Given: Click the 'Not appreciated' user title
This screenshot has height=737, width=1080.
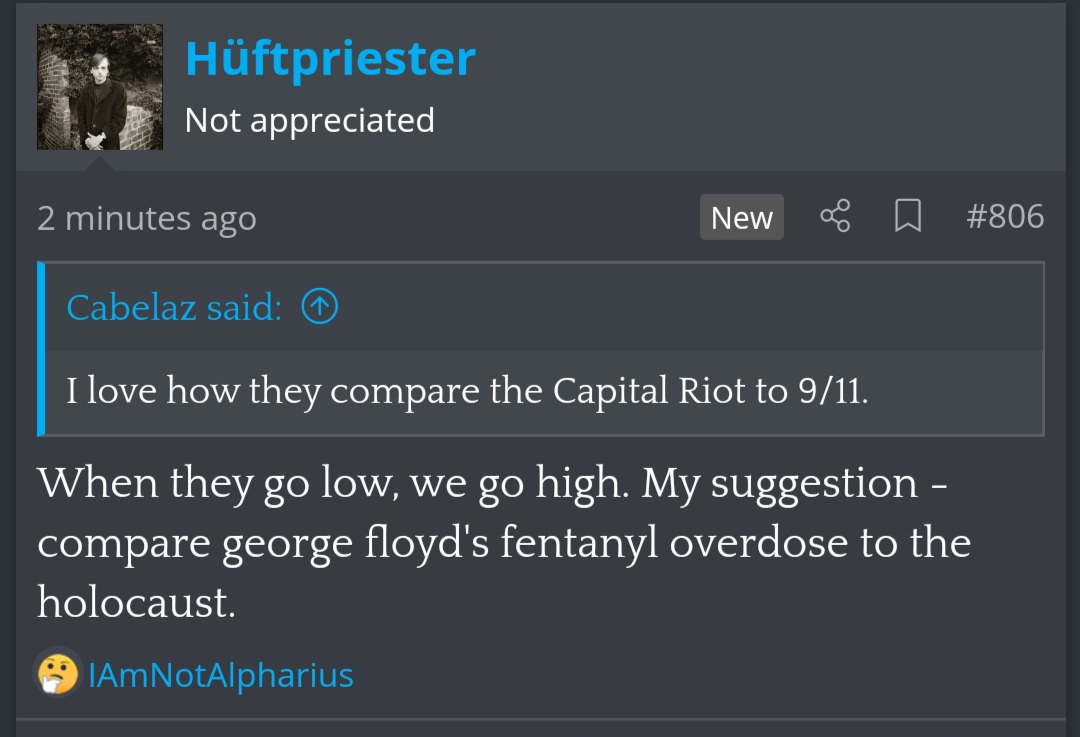Looking at the screenshot, I should point(309,120).
